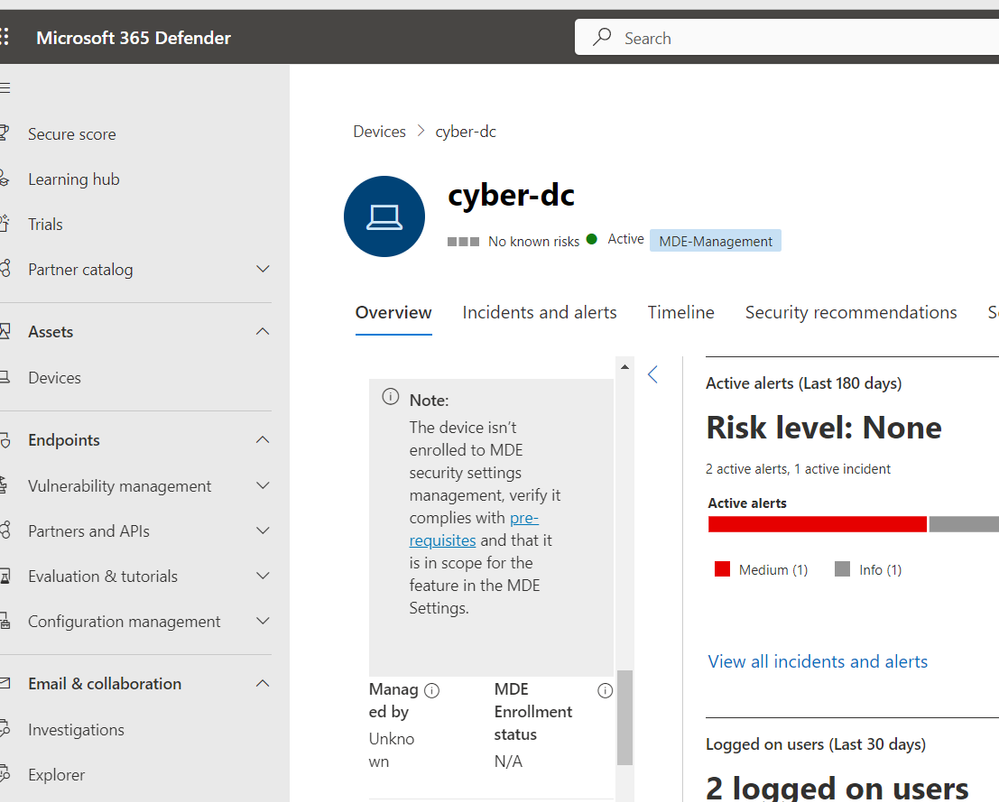Collapse the Endpoints section chevron

pyautogui.click(x=262, y=440)
